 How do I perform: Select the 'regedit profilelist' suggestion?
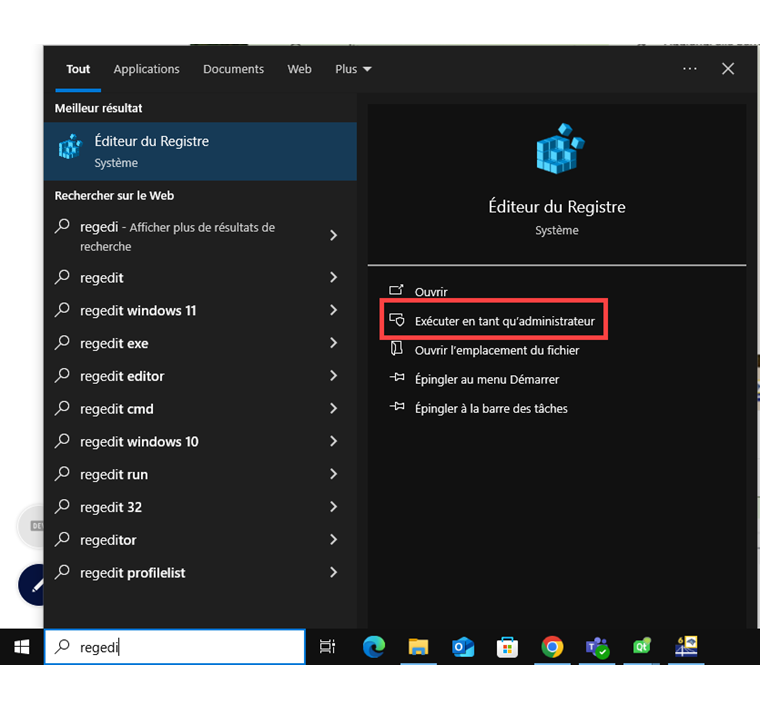132,573
